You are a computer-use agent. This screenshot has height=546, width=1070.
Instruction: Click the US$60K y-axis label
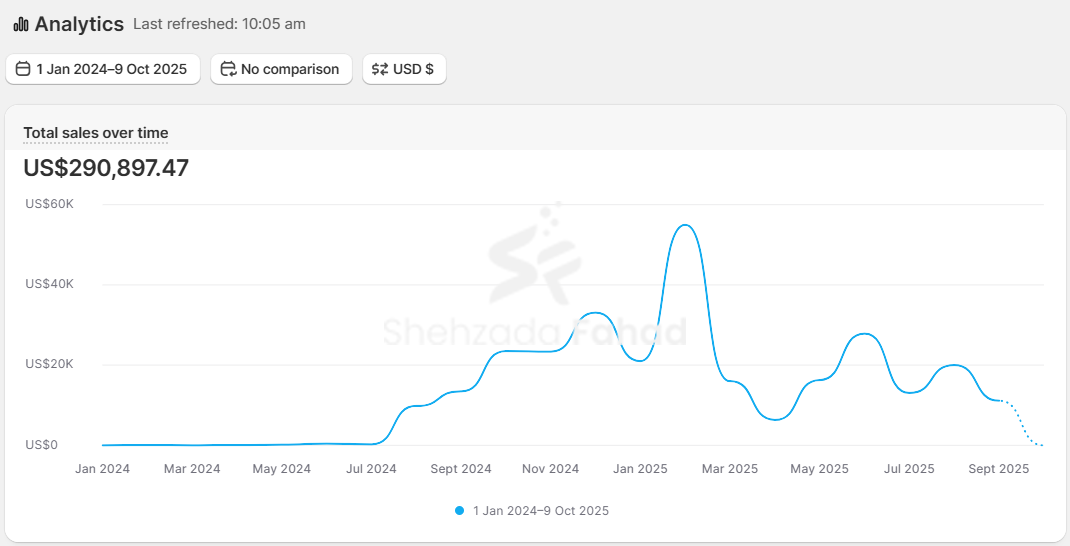coord(50,204)
